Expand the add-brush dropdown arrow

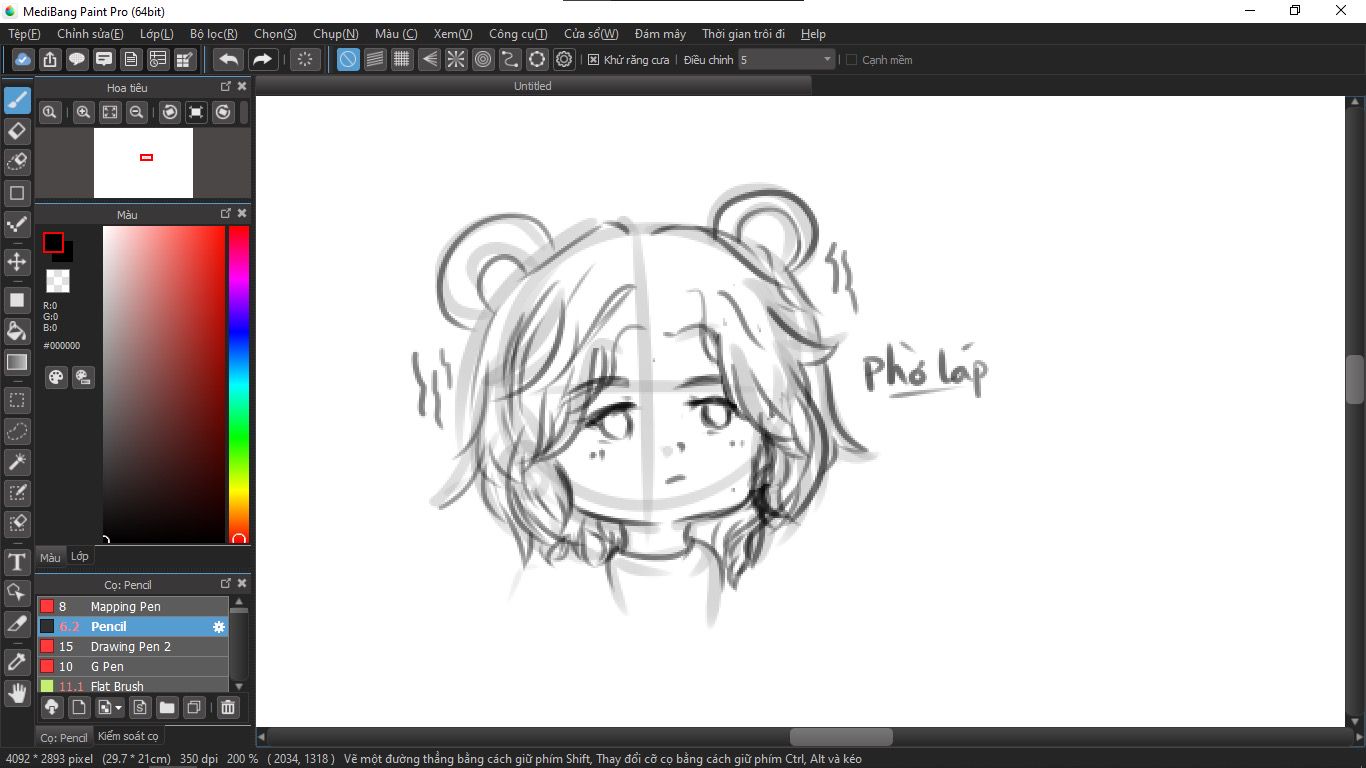119,708
